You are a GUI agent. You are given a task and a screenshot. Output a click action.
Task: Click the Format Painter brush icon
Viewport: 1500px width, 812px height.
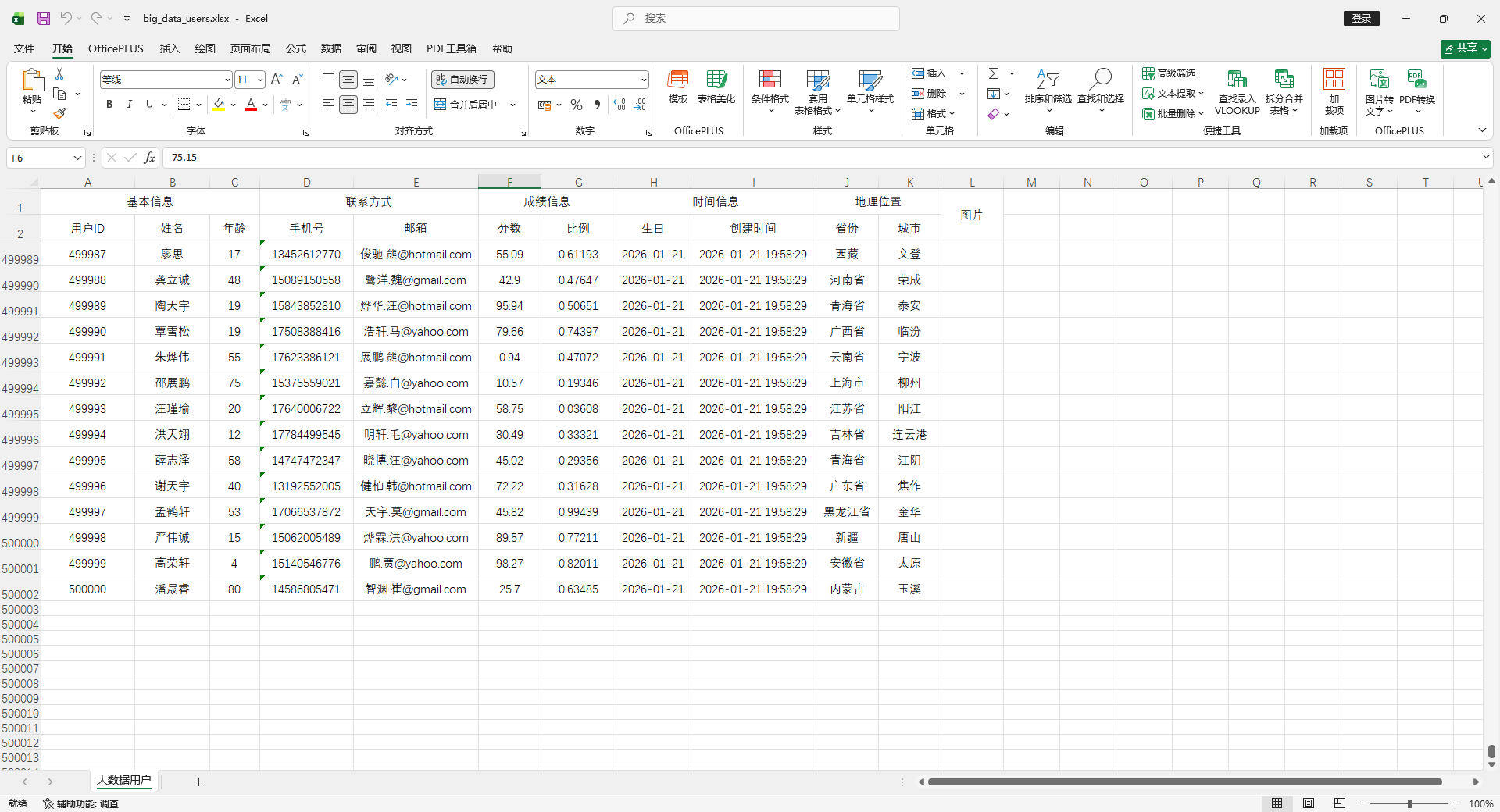pos(59,114)
